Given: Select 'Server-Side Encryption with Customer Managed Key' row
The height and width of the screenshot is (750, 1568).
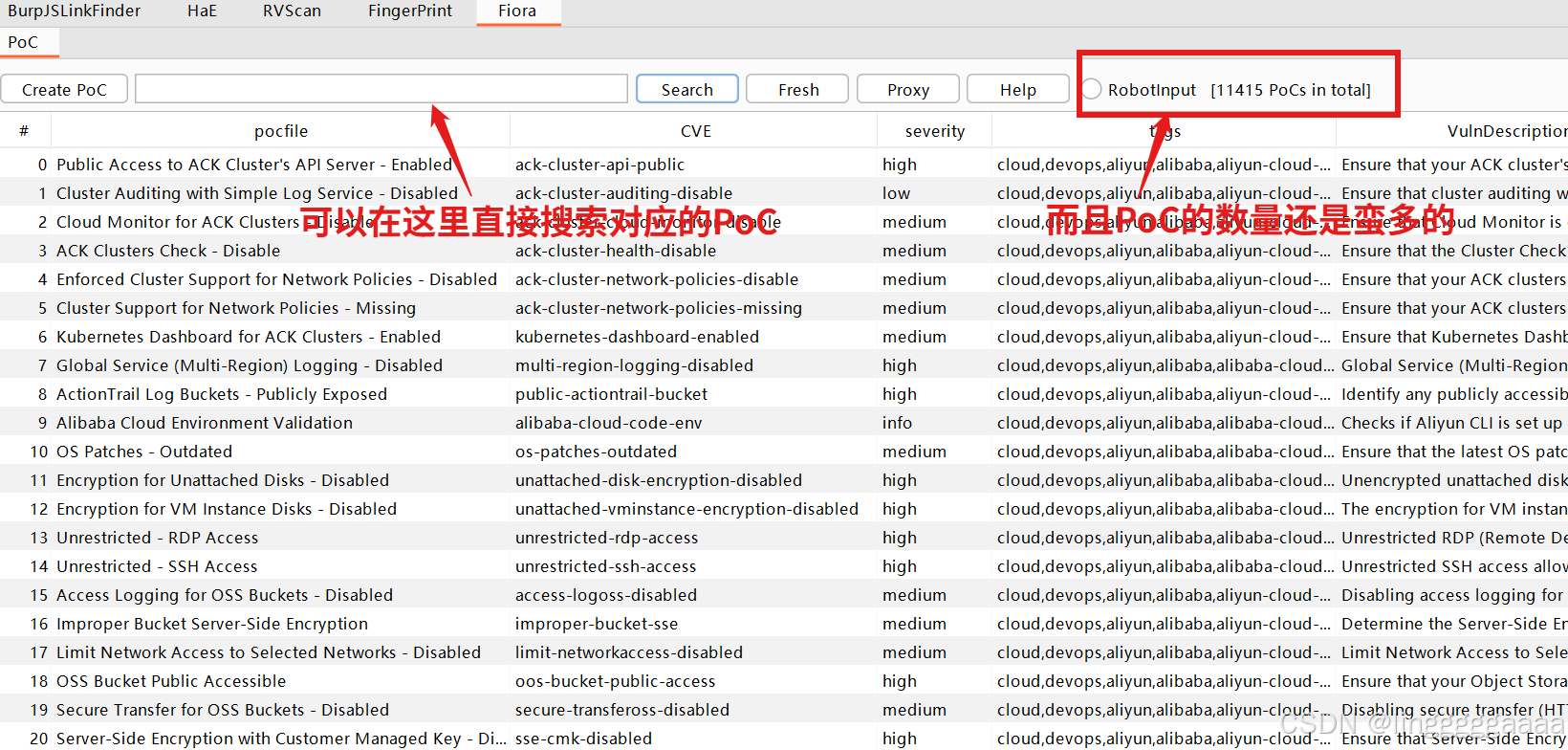Looking at the screenshot, I should point(784,738).
